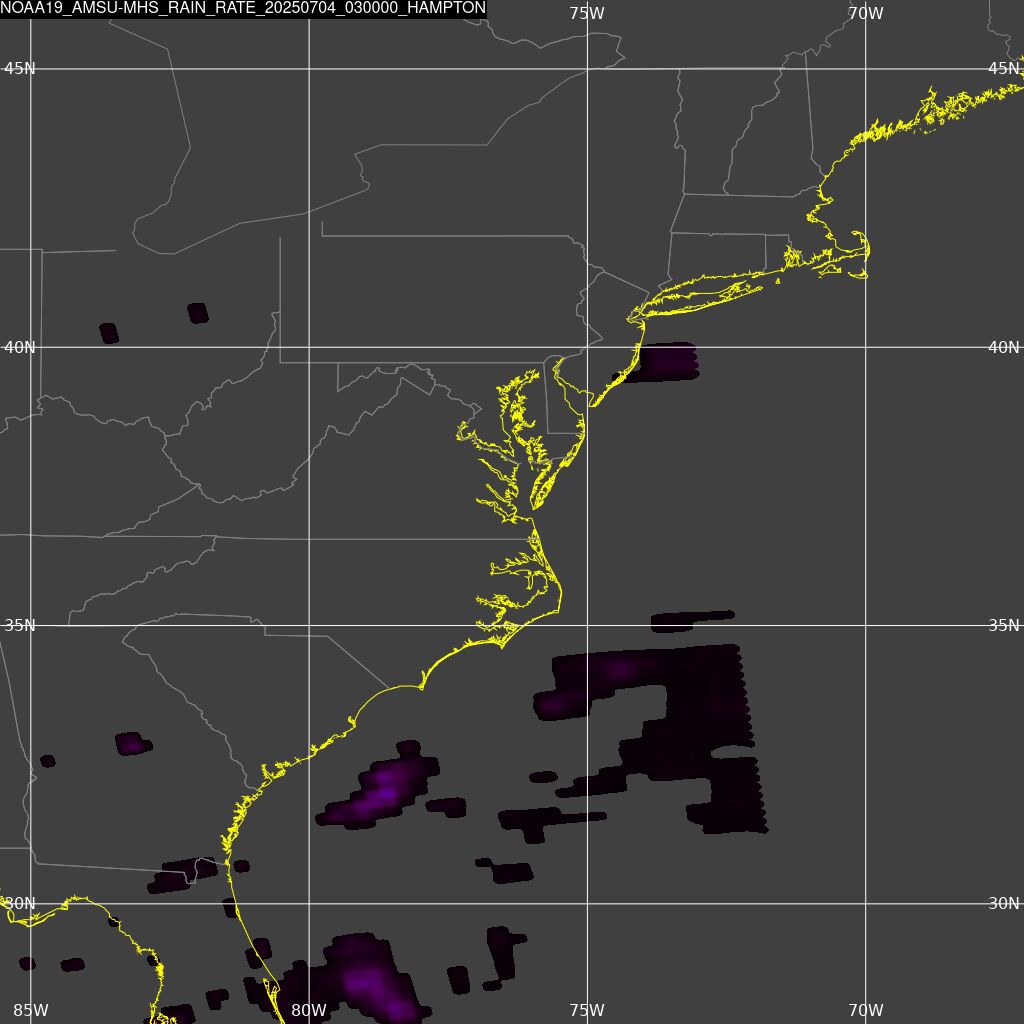Screen dimensions: 1024x1024
Task: Click the 85W longitude label along the bottom edge
Action: point(31,1010)
